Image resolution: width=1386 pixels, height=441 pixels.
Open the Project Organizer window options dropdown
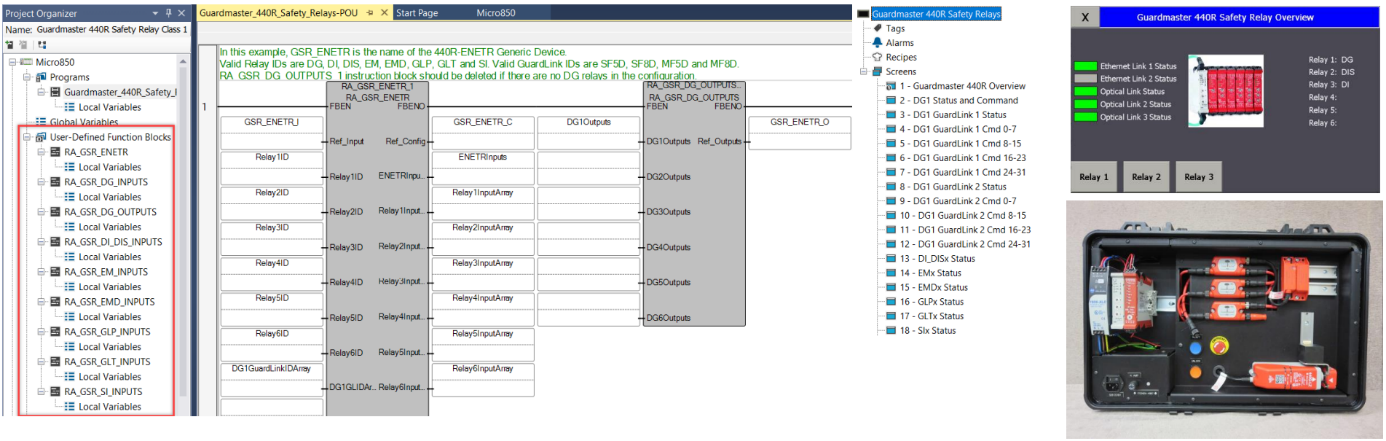(x=156, y=13)
